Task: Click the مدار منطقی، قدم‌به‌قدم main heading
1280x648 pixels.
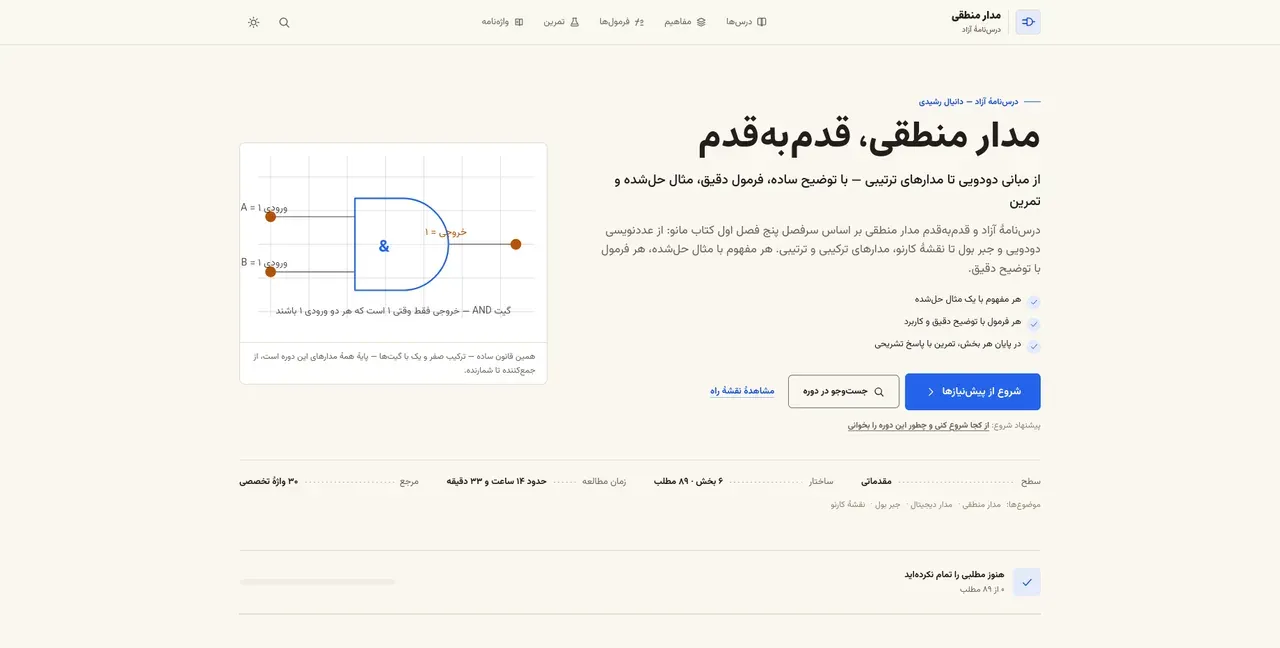Action: click(x=869, y=137)
